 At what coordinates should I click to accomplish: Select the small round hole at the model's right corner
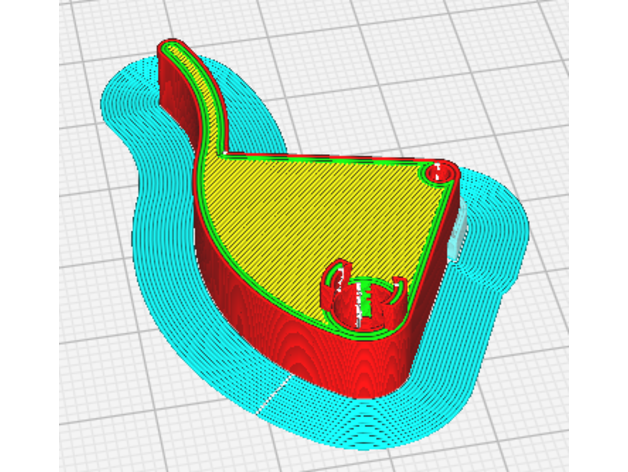(437, 175)
